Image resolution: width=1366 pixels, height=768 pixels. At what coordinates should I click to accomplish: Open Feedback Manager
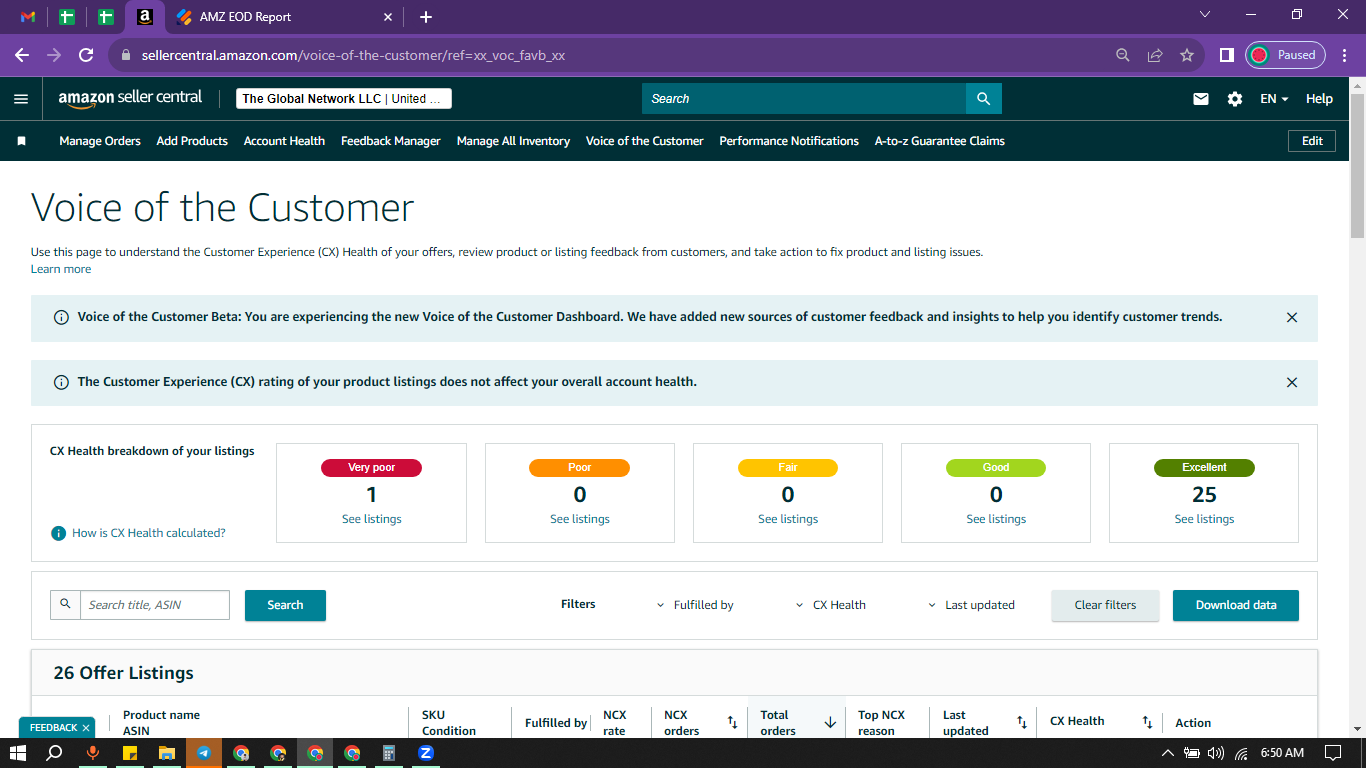point(391,141)
